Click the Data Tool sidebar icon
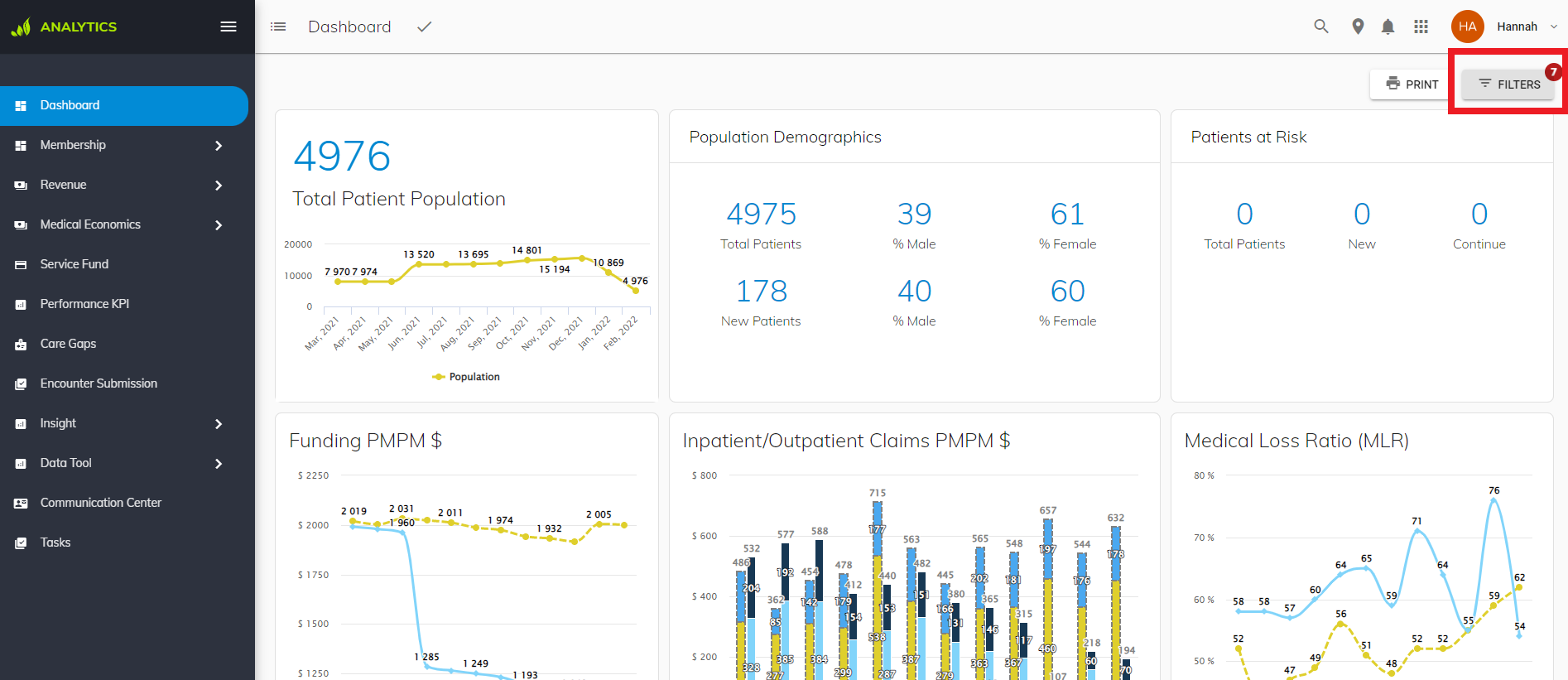Image resolution: width=1568 pixels, height=680 pixels. pos(21,464)
